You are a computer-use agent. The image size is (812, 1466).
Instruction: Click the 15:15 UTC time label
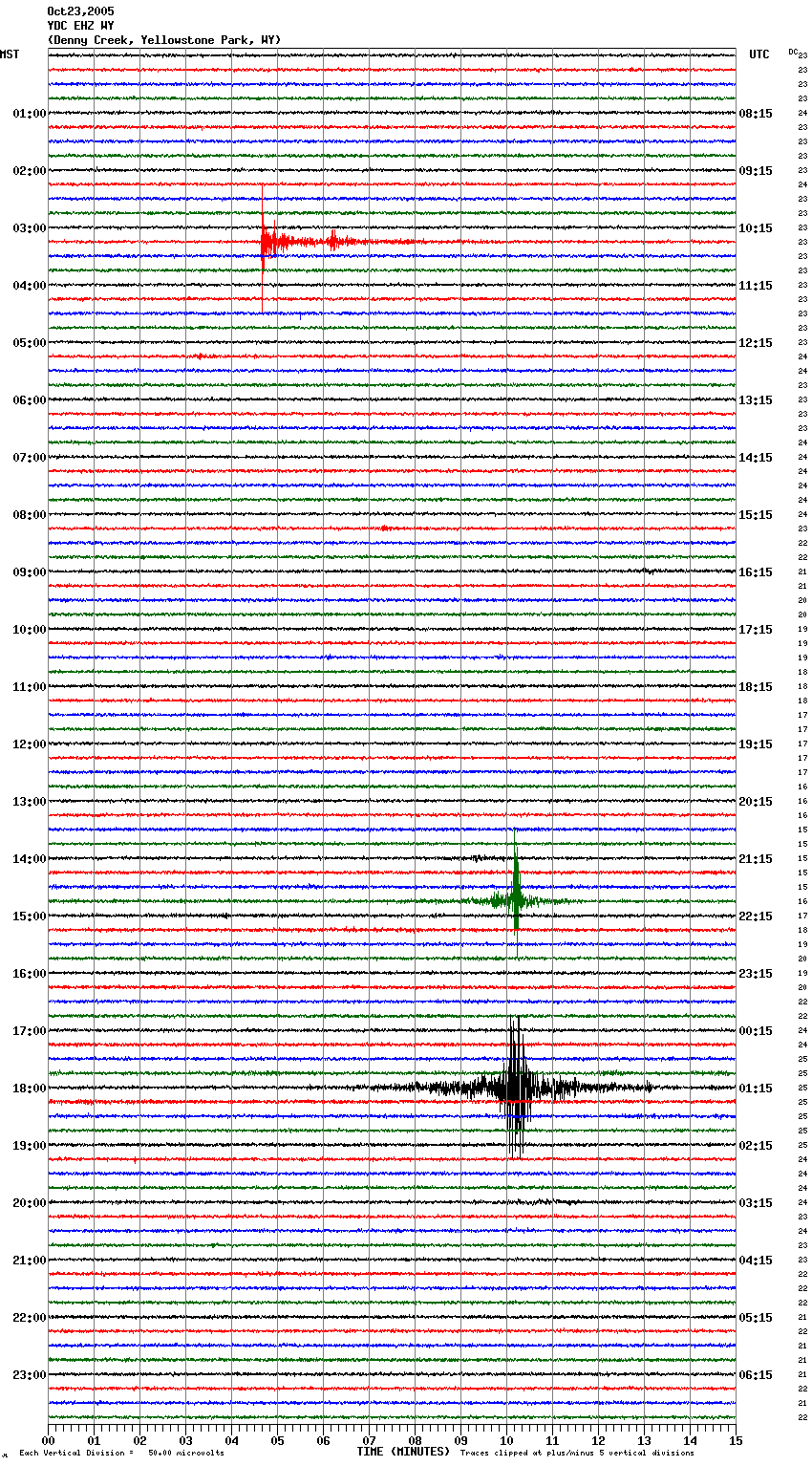pyautogui.click(x=756, y=515)
